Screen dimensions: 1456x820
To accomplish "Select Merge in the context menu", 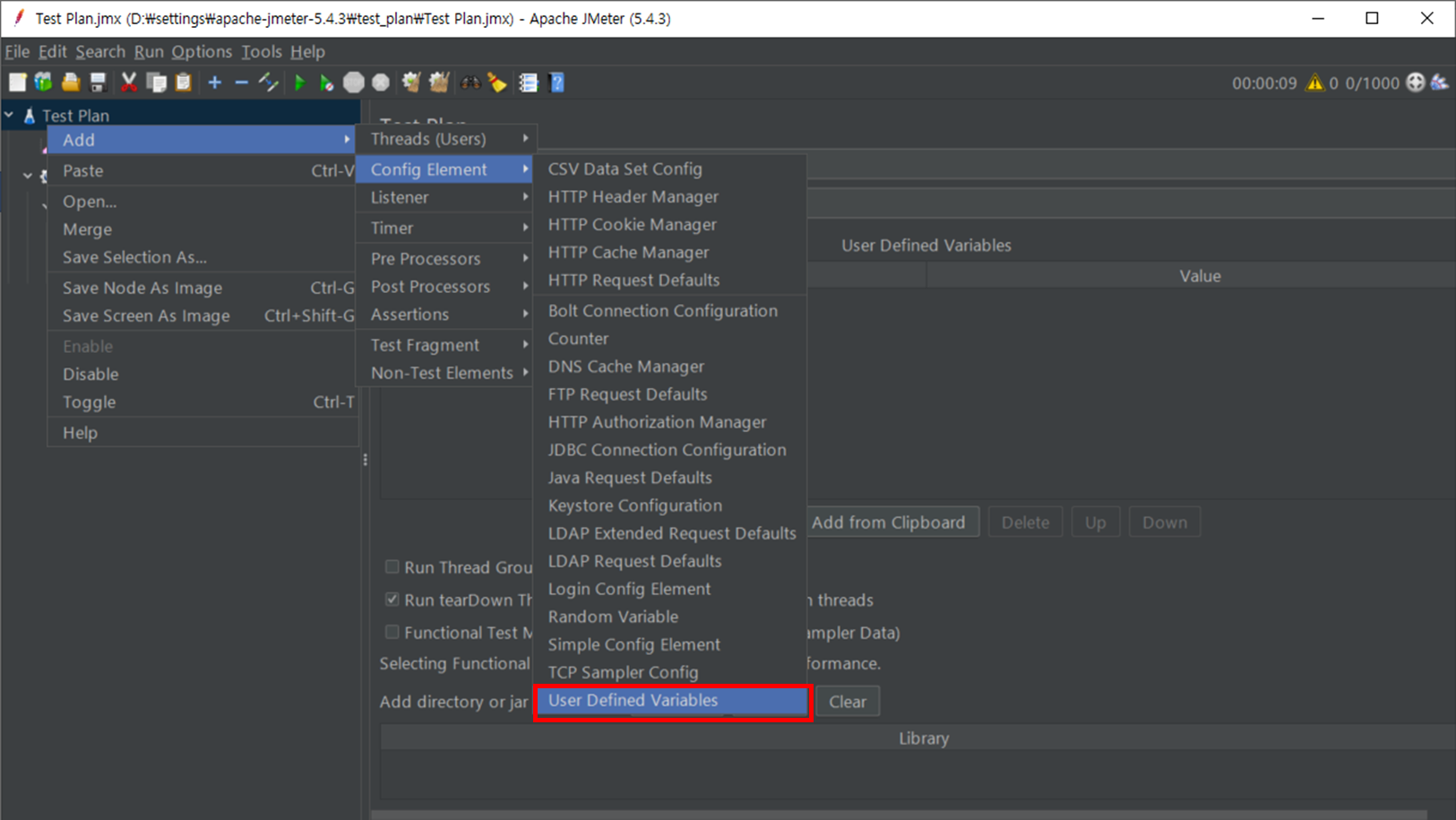I will [203, 229].
